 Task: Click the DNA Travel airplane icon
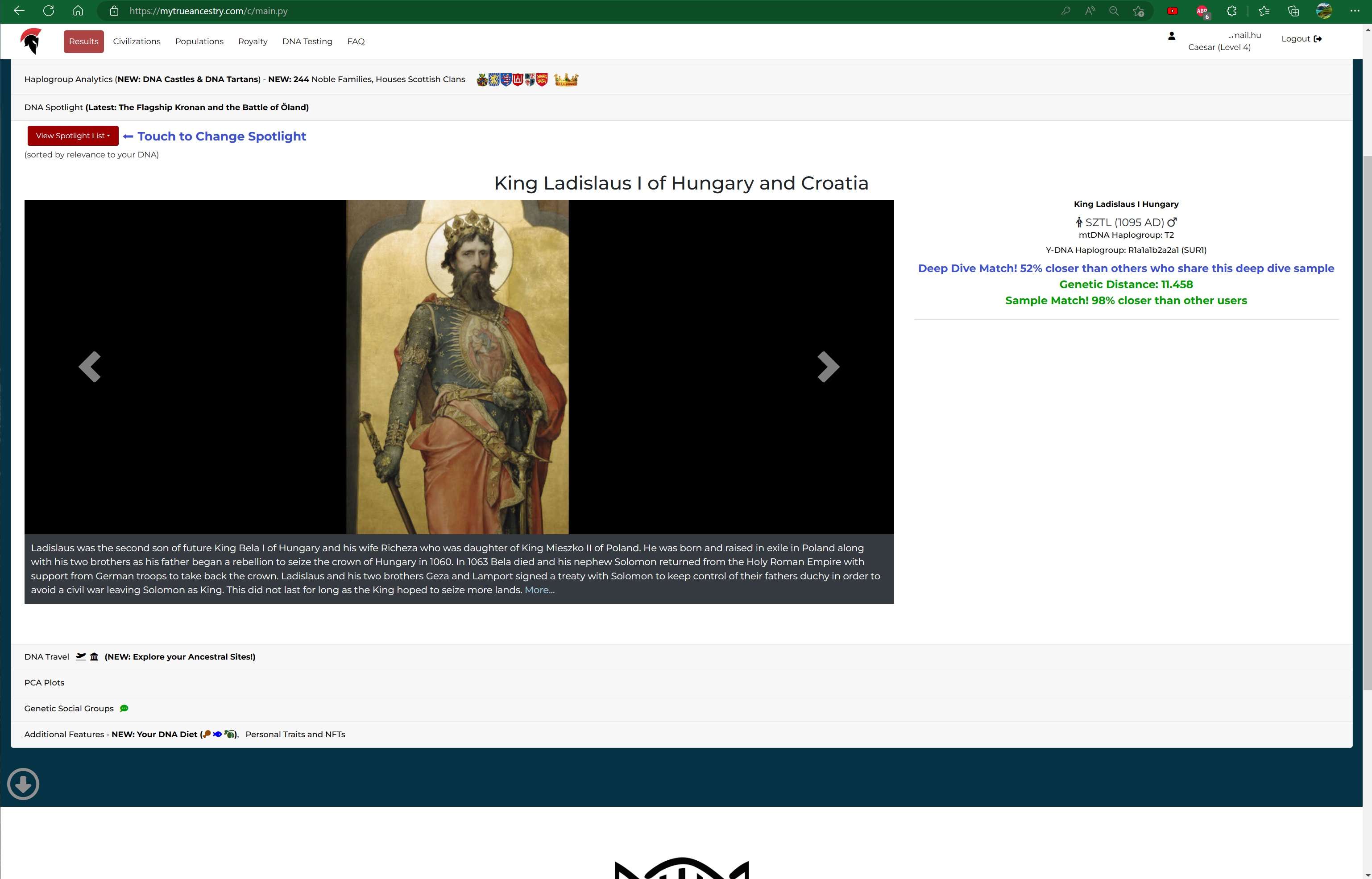(80, 656)
